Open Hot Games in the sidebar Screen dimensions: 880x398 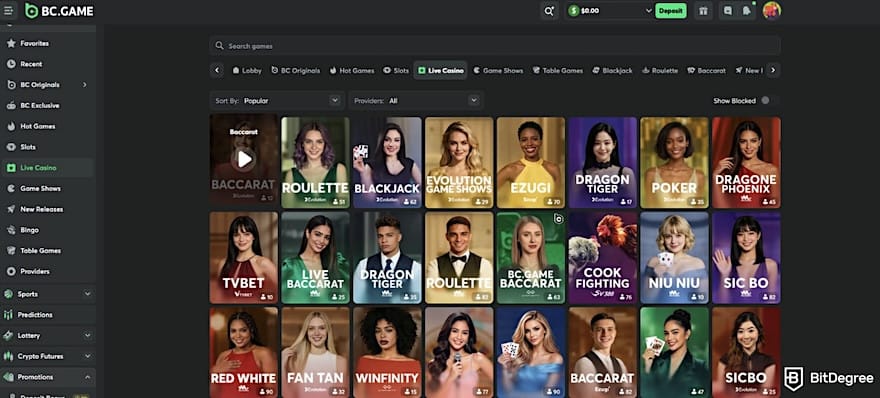pos(48,126)
